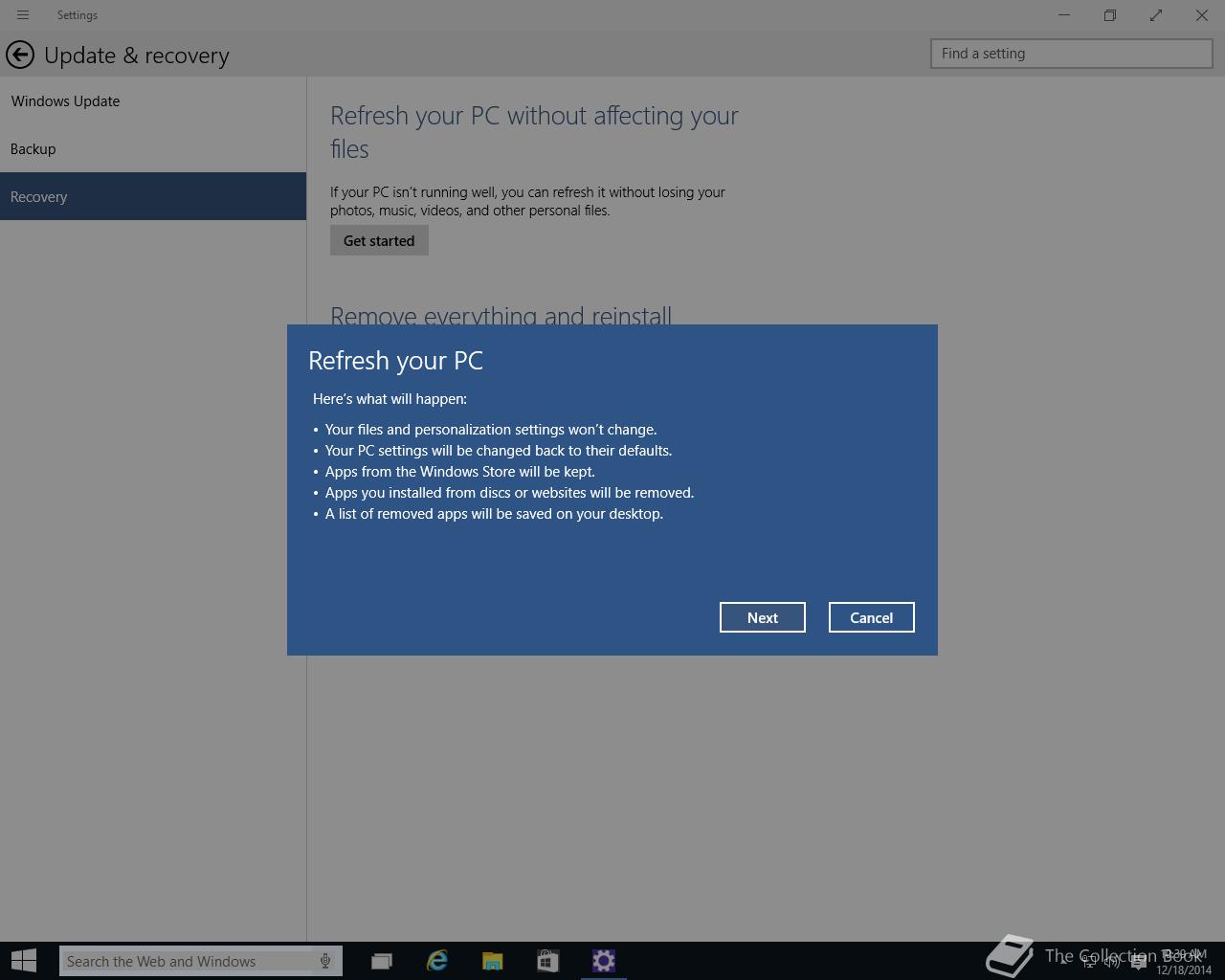This screenshot has height=980, width=1225.
Task: Click 'Apps from the Windows Store will be kept' line
Action: [x=459, y=472]
